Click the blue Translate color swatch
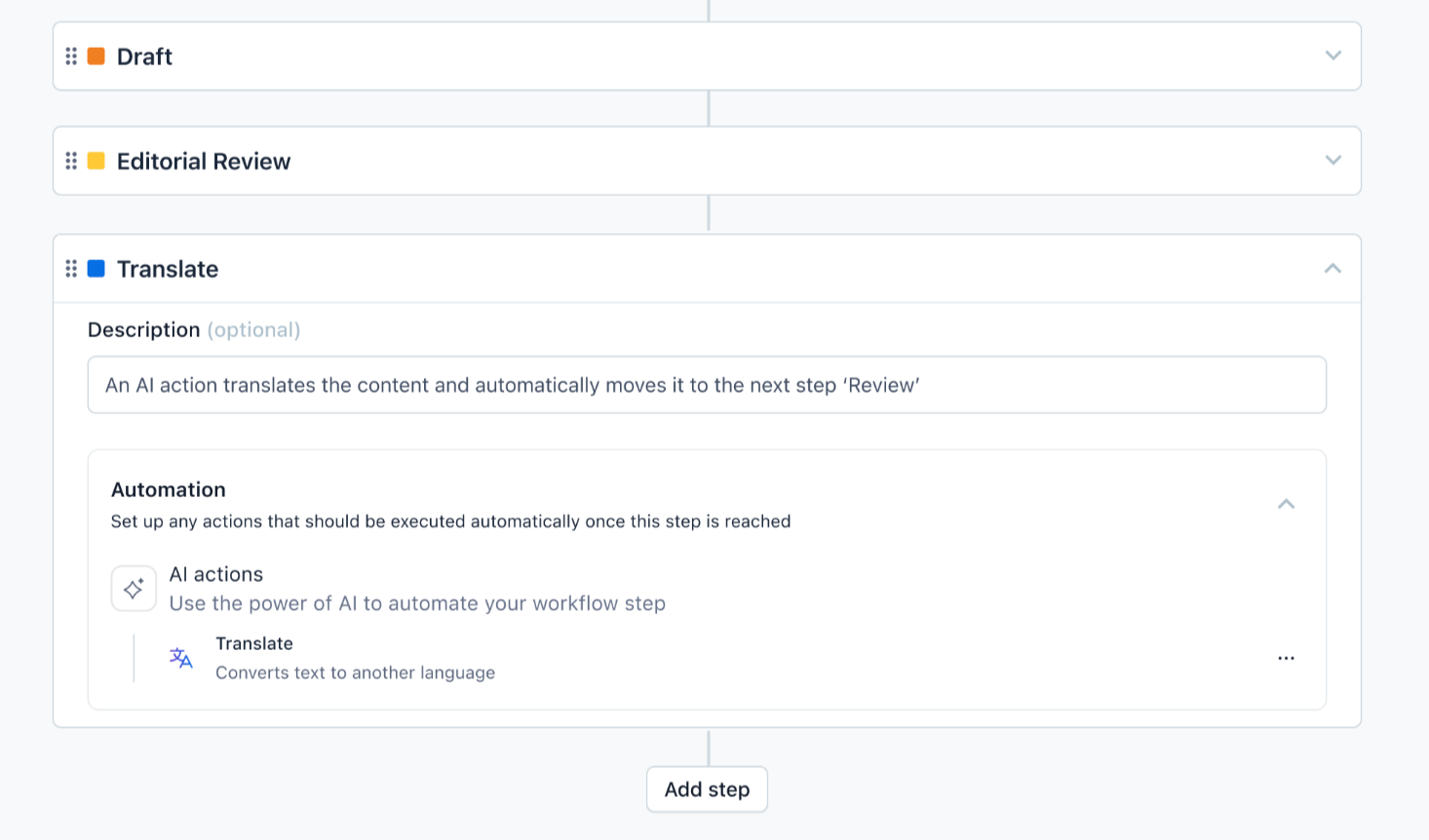Screen dimensions: 1429x840 (x=97, y=269)
